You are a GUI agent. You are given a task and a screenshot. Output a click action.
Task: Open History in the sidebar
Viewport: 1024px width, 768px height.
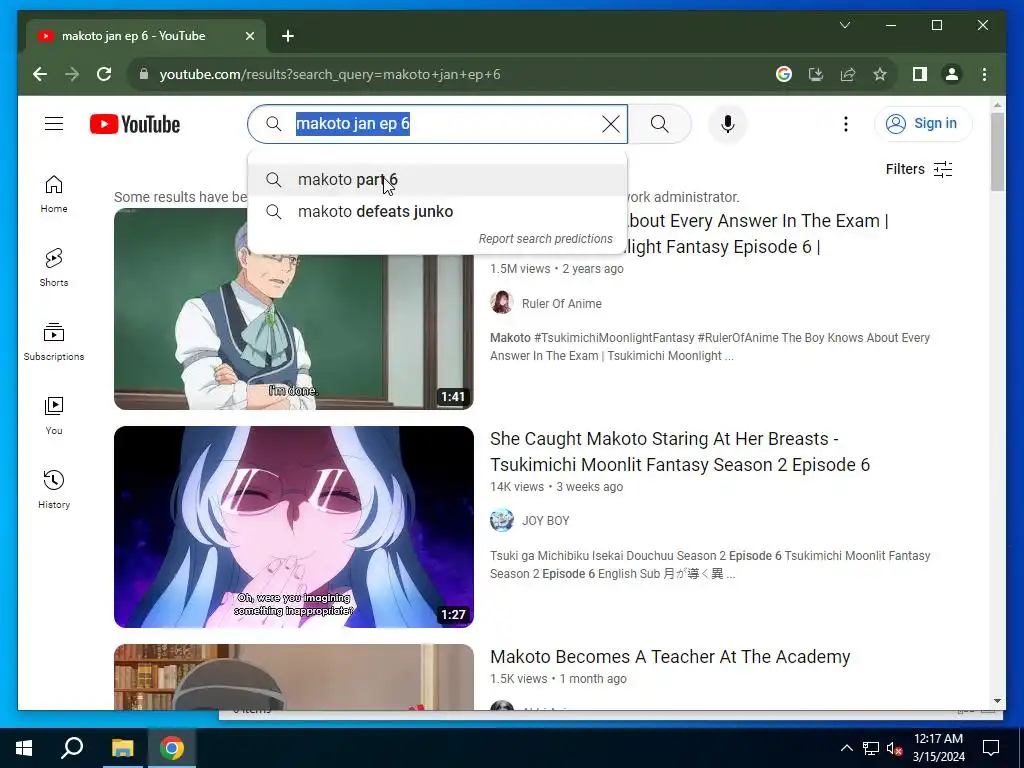point(54,489)
